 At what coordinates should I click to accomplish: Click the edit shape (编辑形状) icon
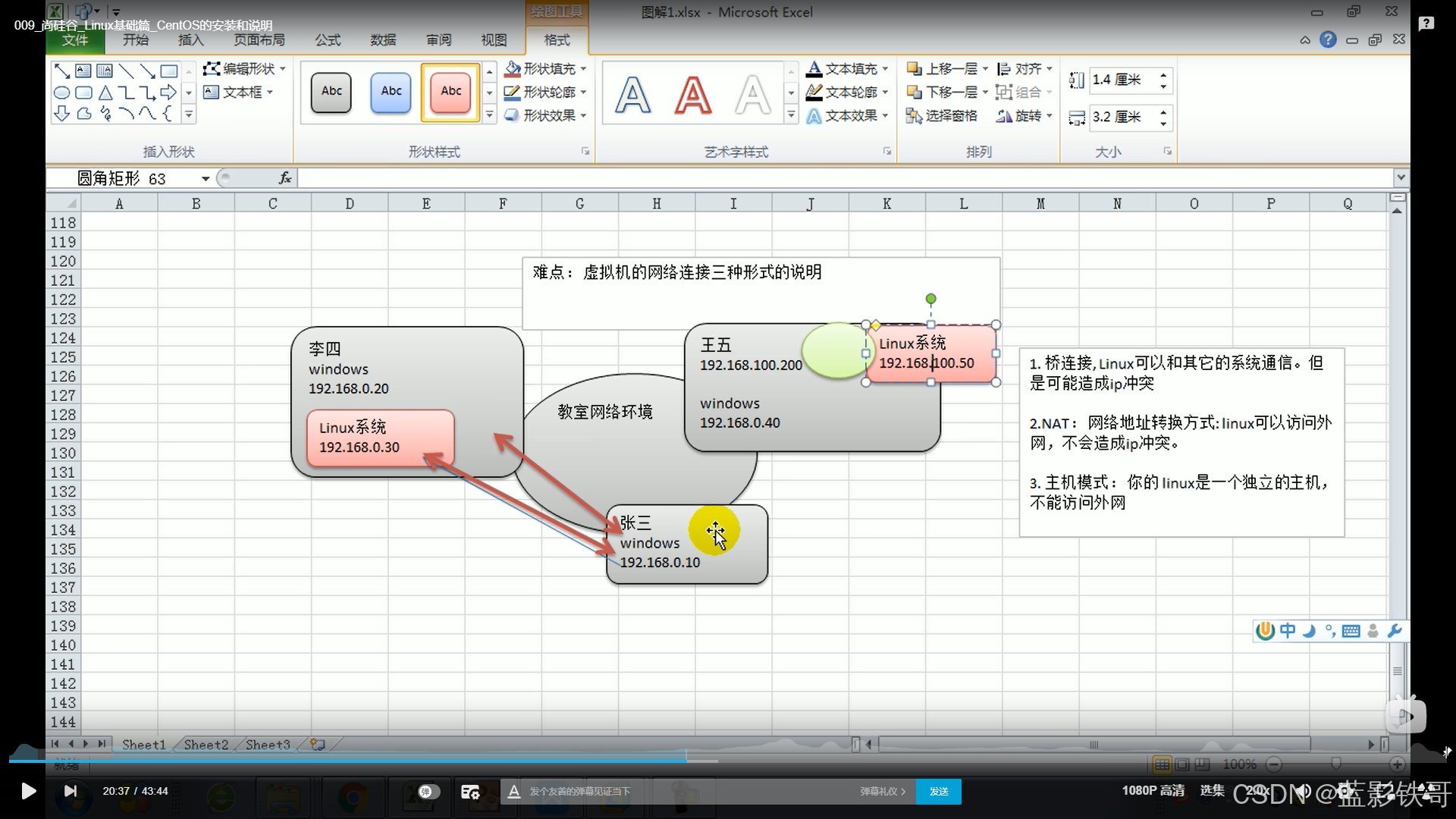pos(212,69)
